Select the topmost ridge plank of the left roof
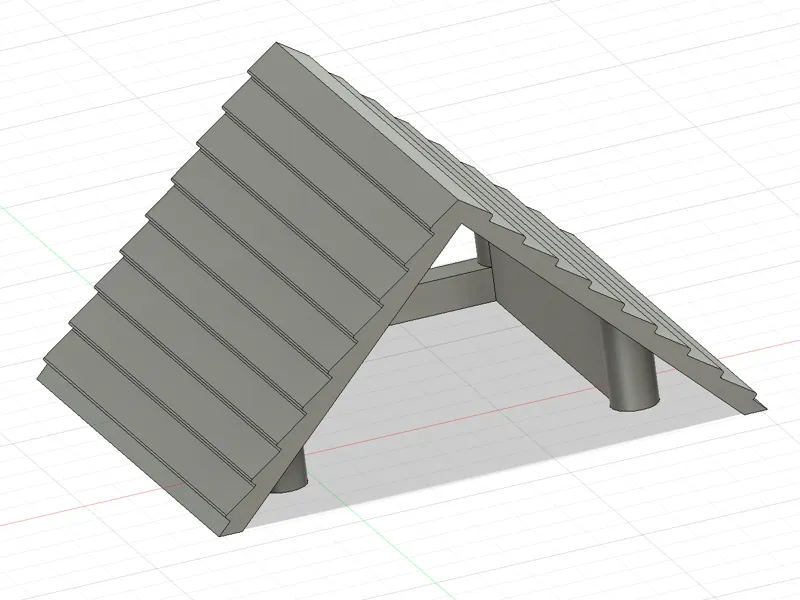 (x=354, y=135)
